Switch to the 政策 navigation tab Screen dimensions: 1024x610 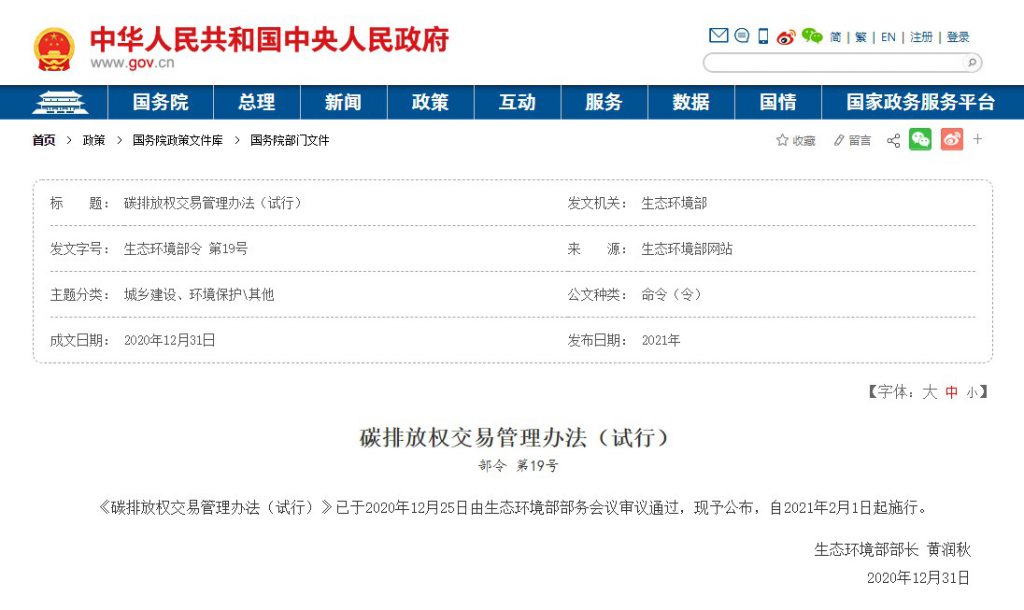tap(429, 101)
